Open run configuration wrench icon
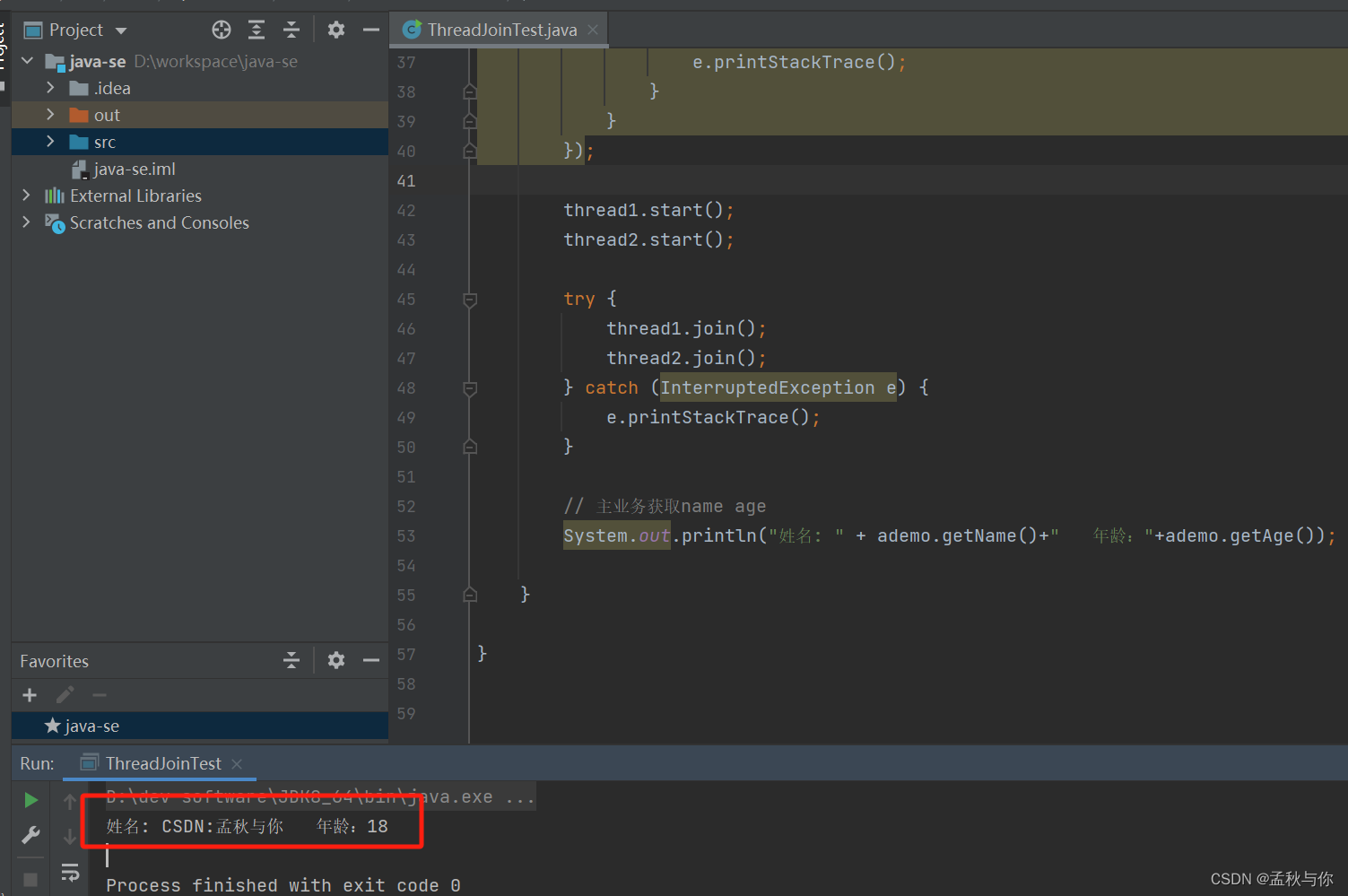Image resolution: width=1348 pixels, height=896 pixels. pyautogui.click(x=30, y=835)
